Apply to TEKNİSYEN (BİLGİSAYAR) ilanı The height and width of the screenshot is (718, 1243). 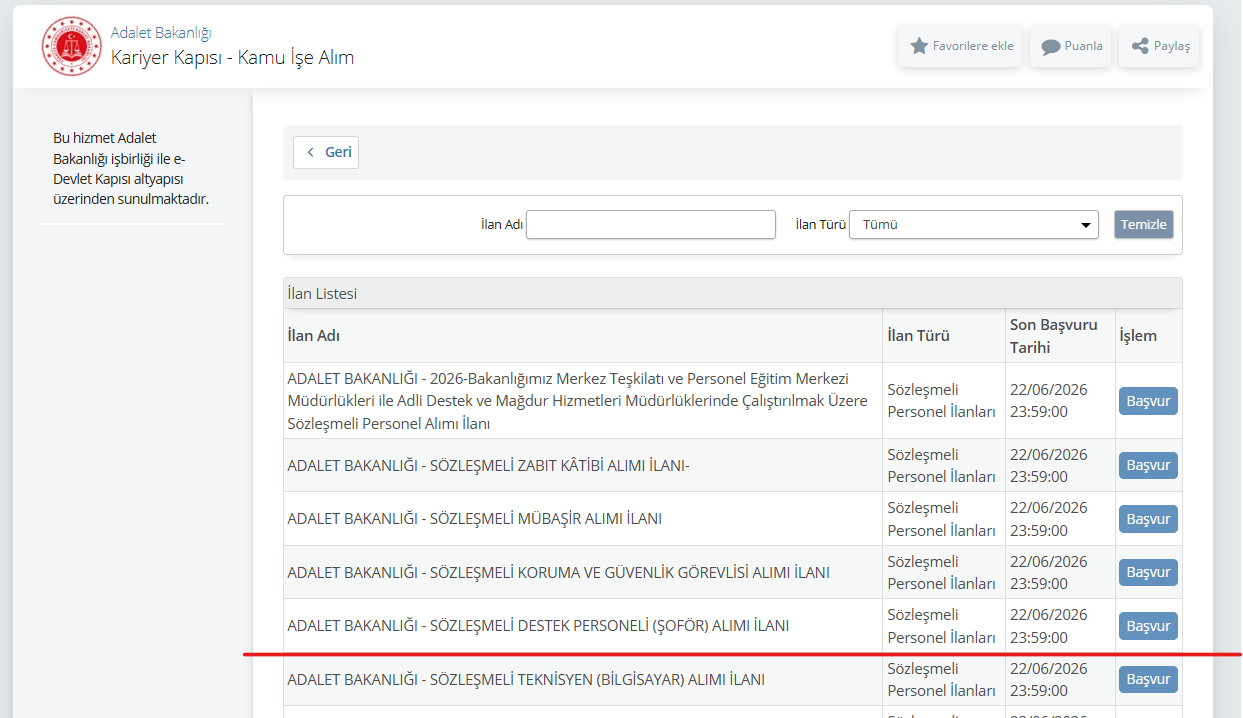(1148, 679)
